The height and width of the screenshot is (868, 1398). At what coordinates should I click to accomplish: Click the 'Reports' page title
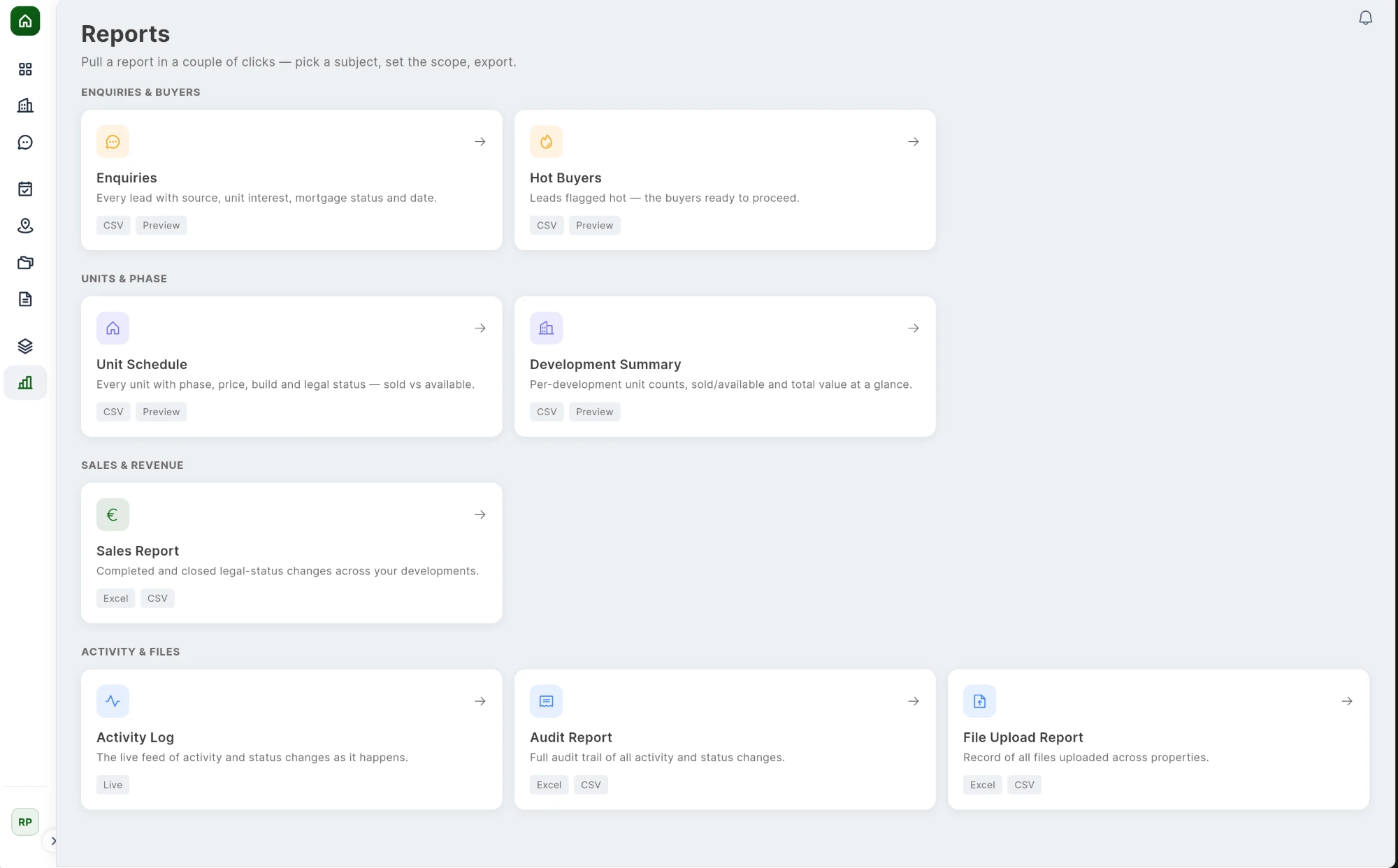pos(126,34)
